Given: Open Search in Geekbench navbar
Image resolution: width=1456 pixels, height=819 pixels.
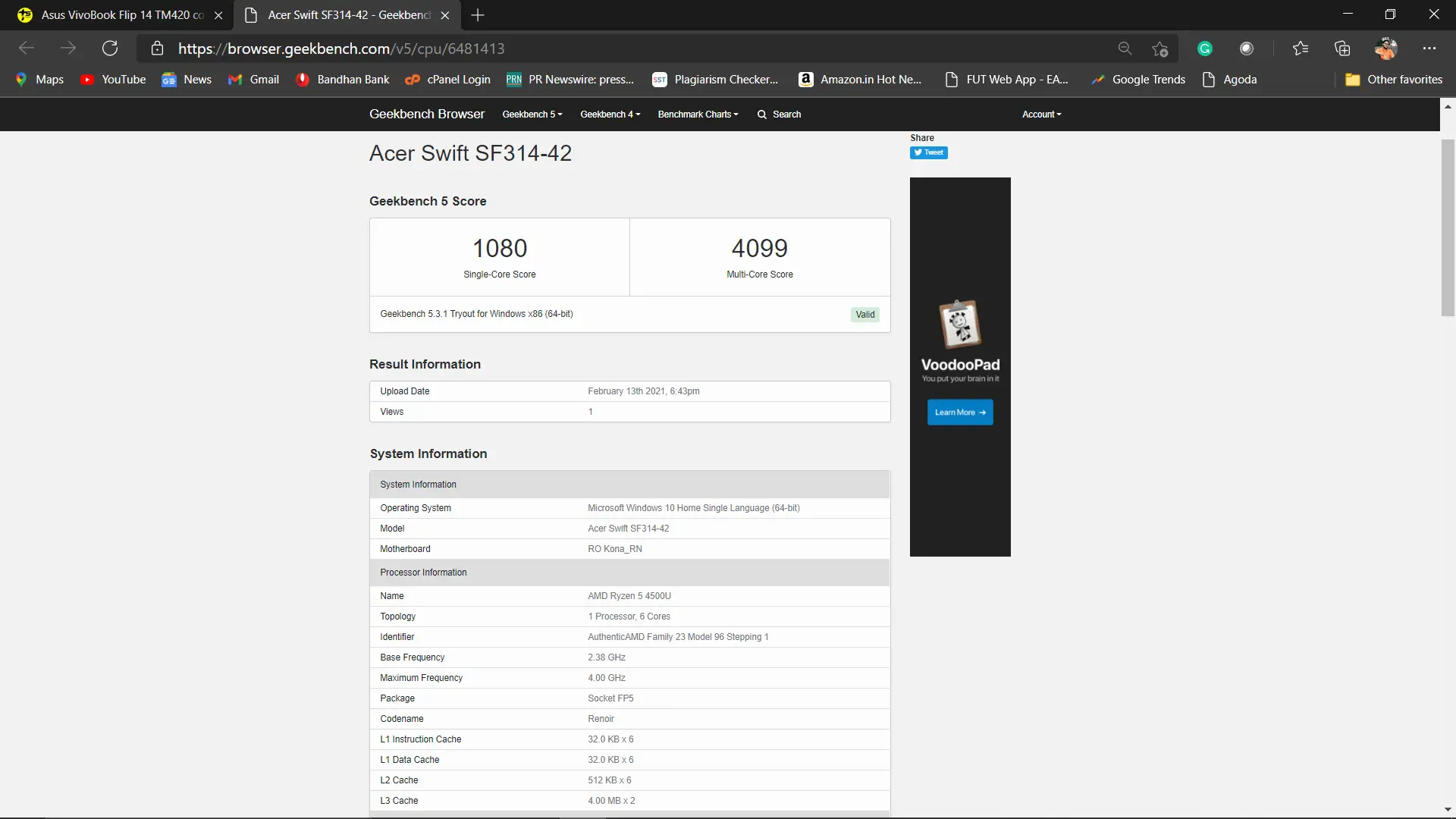Looking at the screenshot, I should (779, 115).
